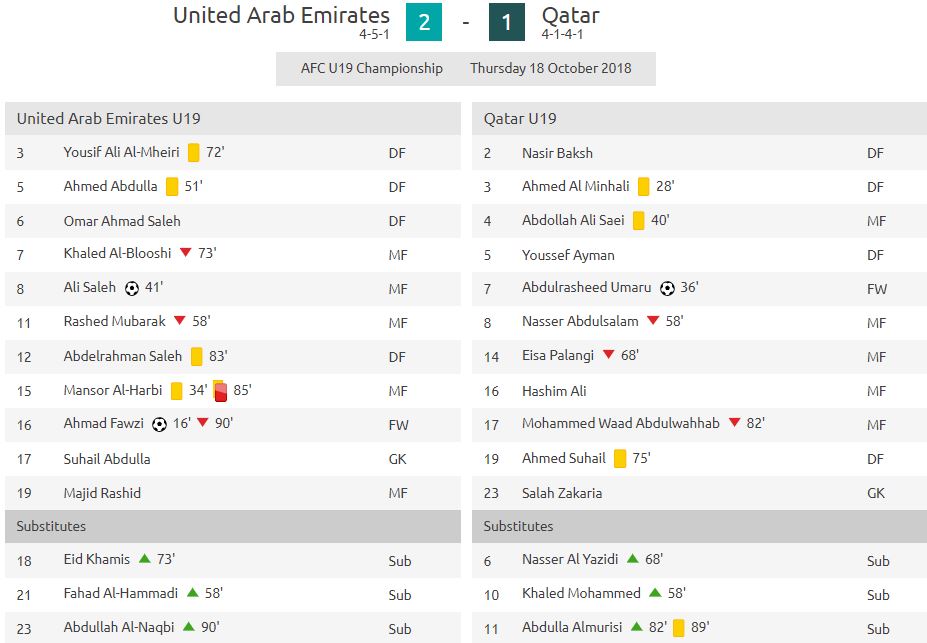
Task: Open the Qatar team title
Action: point(571,16)
